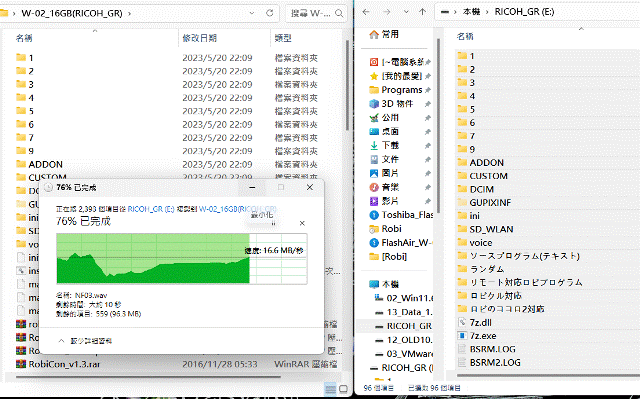Viewport: 640px width, 399px height.
Task: Pause the file copy operation
Action: pos(273,223)
